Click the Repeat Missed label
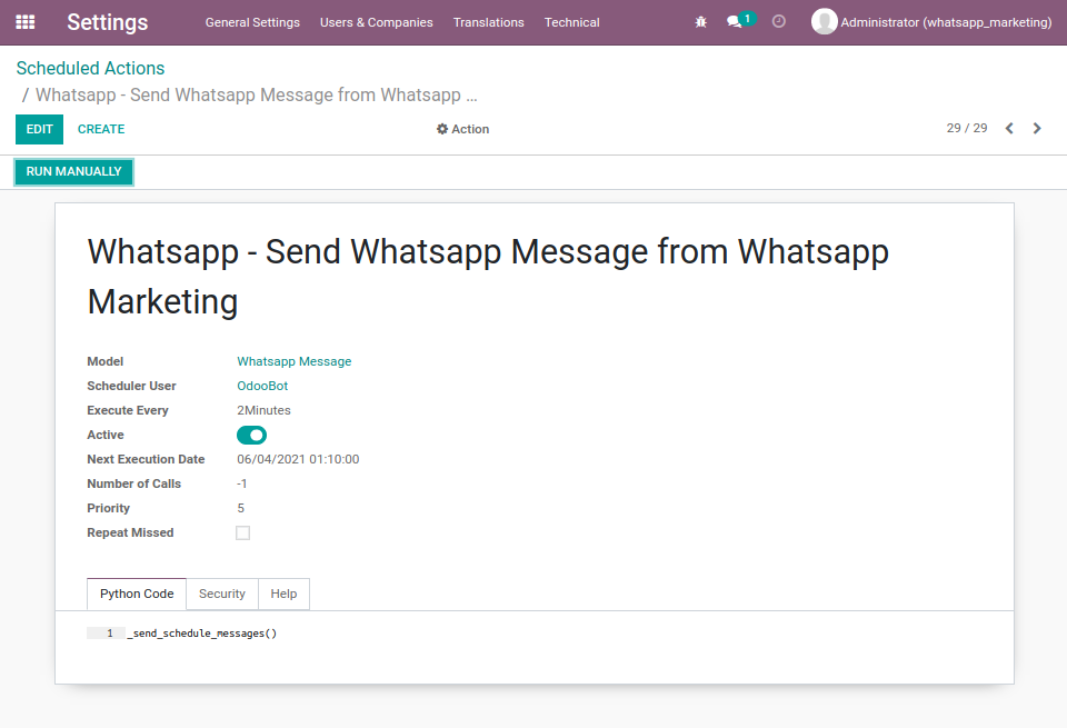The width and height of the screenshot is (1067, 728). click(x=130, y=533)
